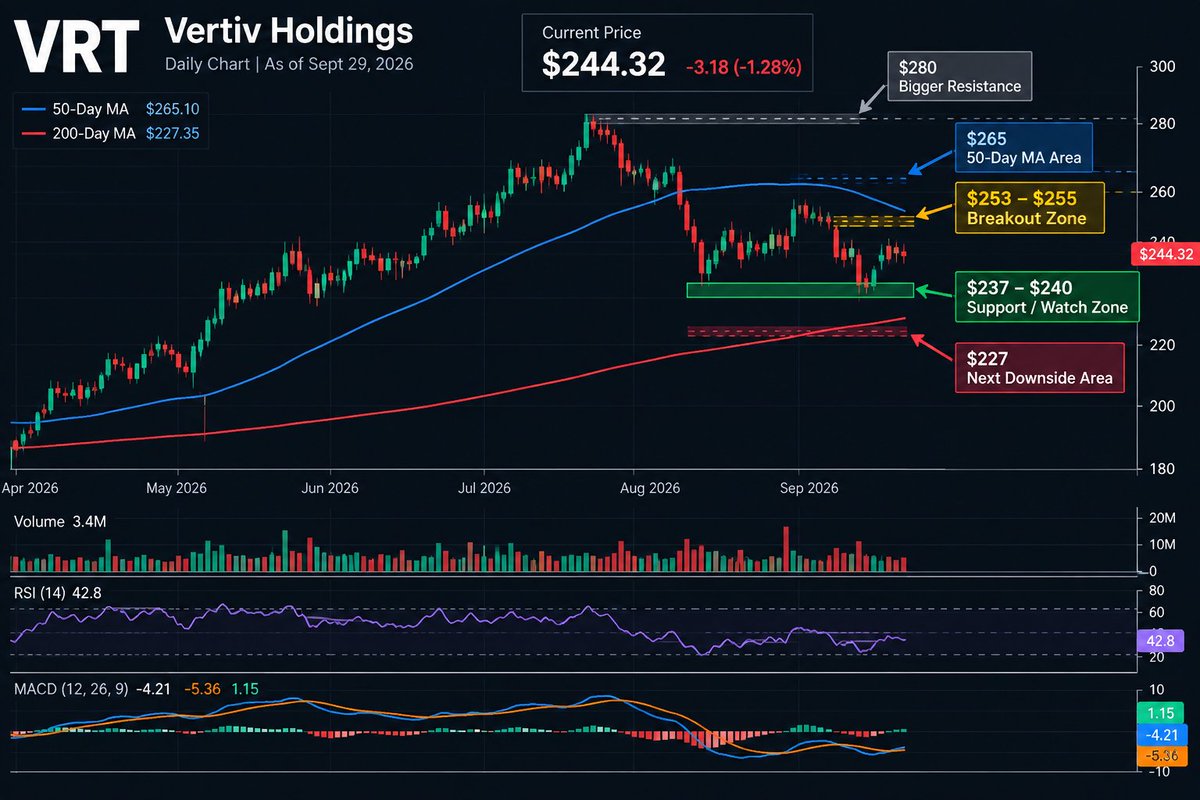Click the 180 price axis label
This screenshot has height=800, width=1200.
[x=1163, y=468]
